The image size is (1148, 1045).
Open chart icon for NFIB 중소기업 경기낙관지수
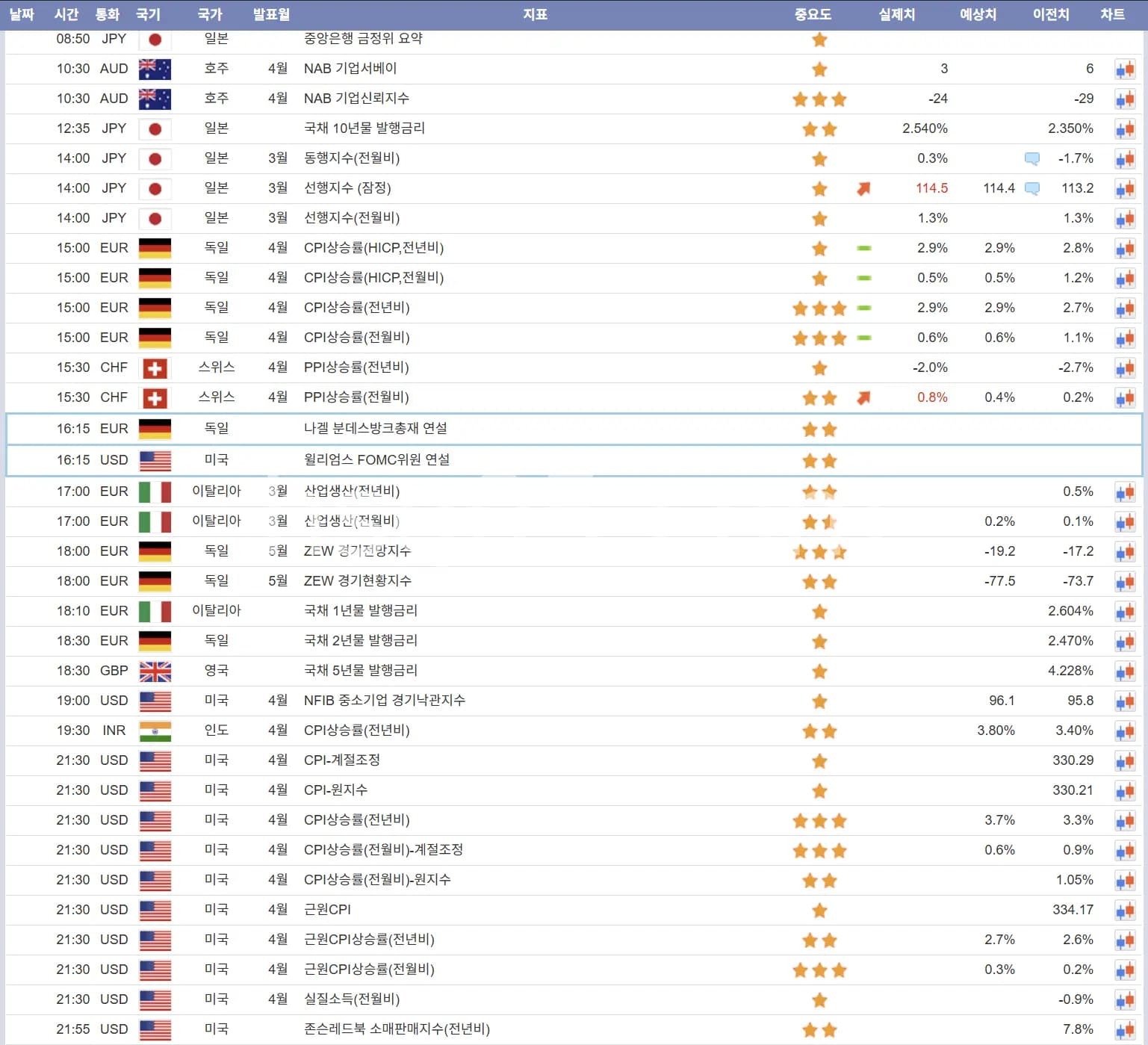coord(1125,701)
